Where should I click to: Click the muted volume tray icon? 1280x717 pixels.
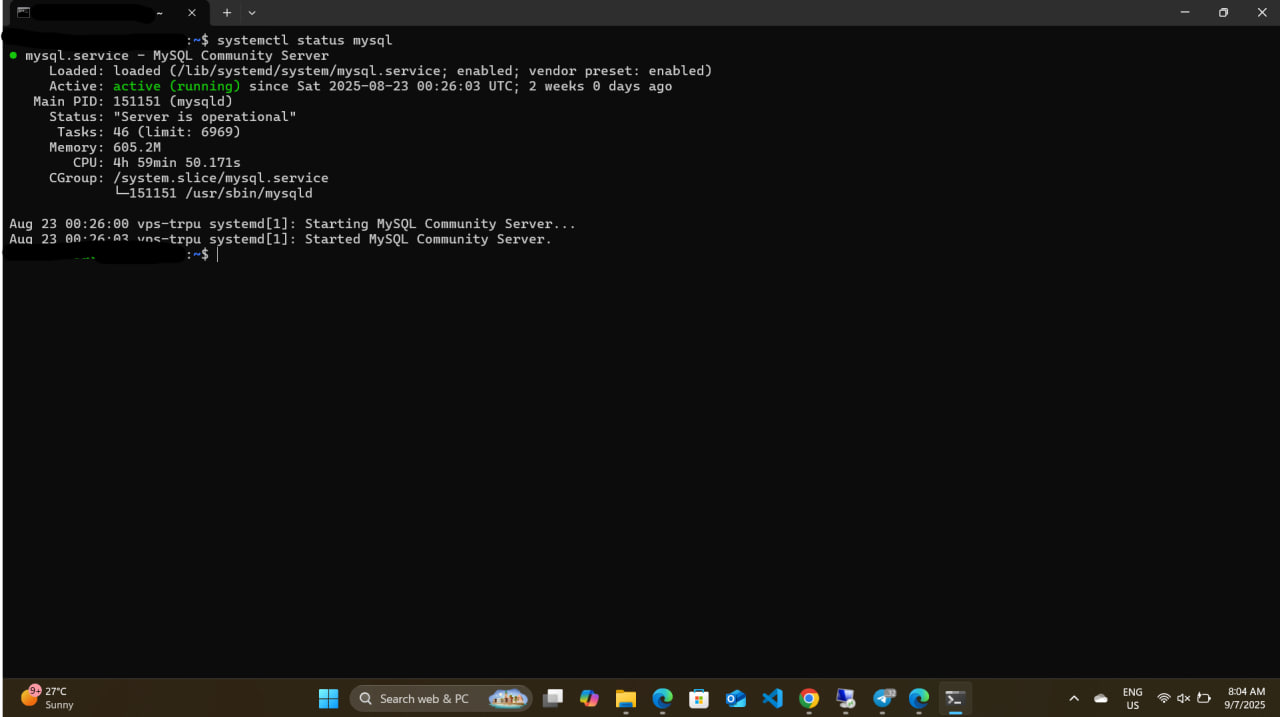(x=1183, y=698)
